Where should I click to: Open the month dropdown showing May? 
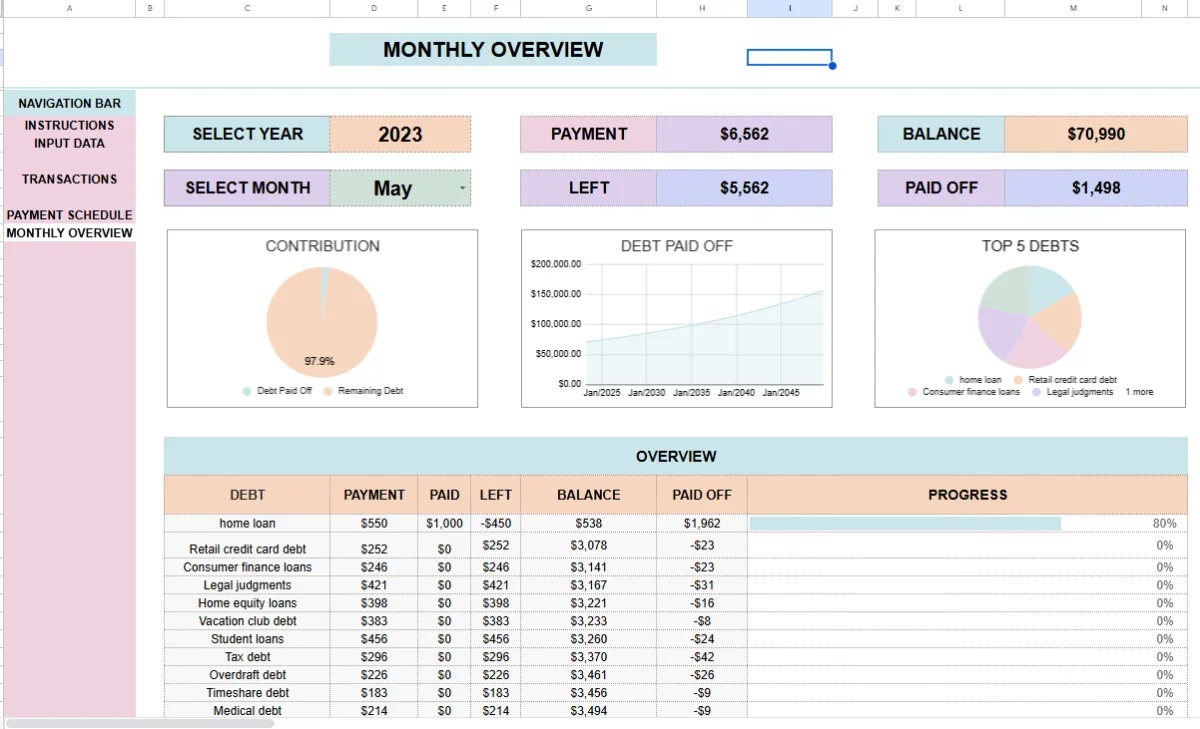(x=461, y=188)
